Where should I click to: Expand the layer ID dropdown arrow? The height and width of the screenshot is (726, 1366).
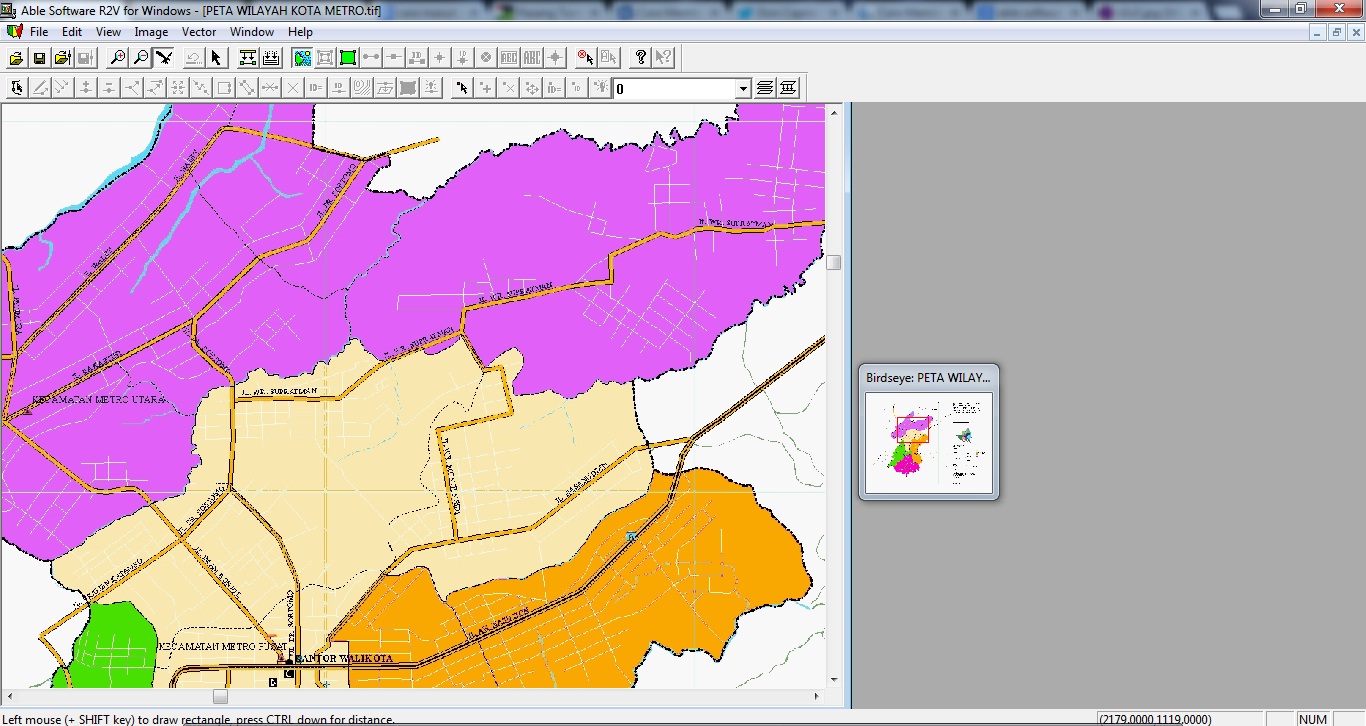[743, 89]
